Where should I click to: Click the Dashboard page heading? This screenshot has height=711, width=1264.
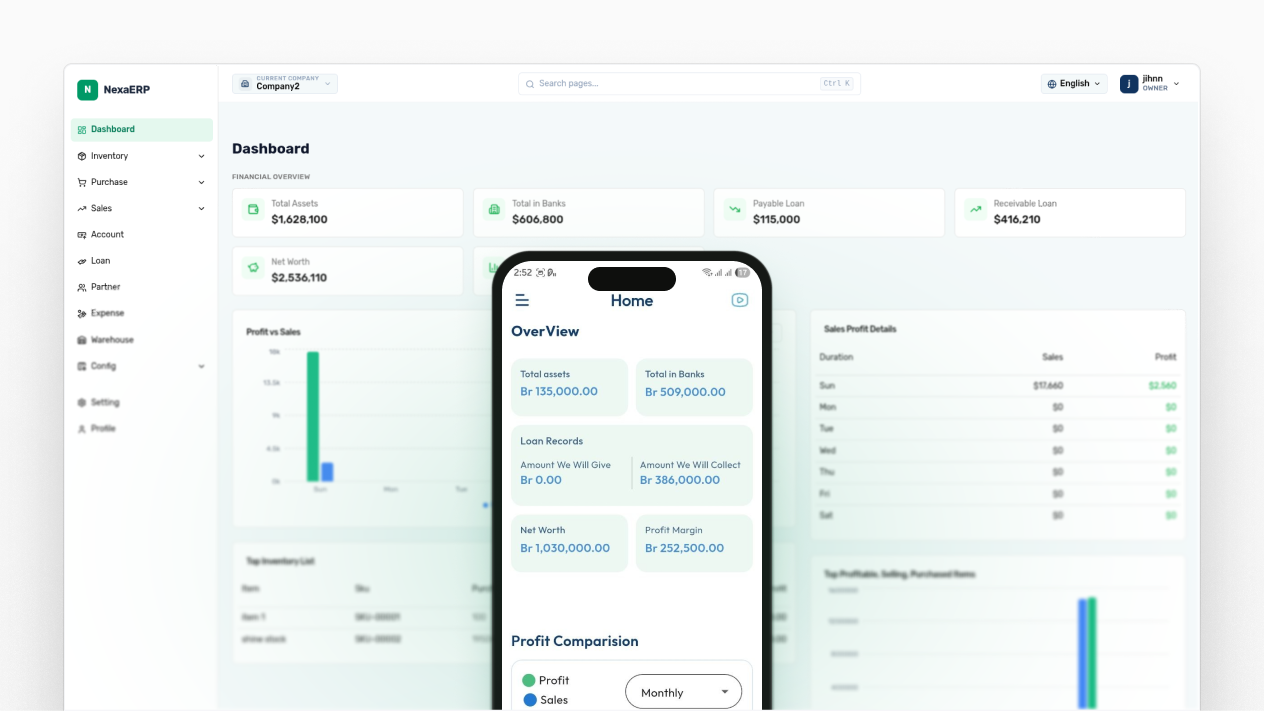(271, 149)
